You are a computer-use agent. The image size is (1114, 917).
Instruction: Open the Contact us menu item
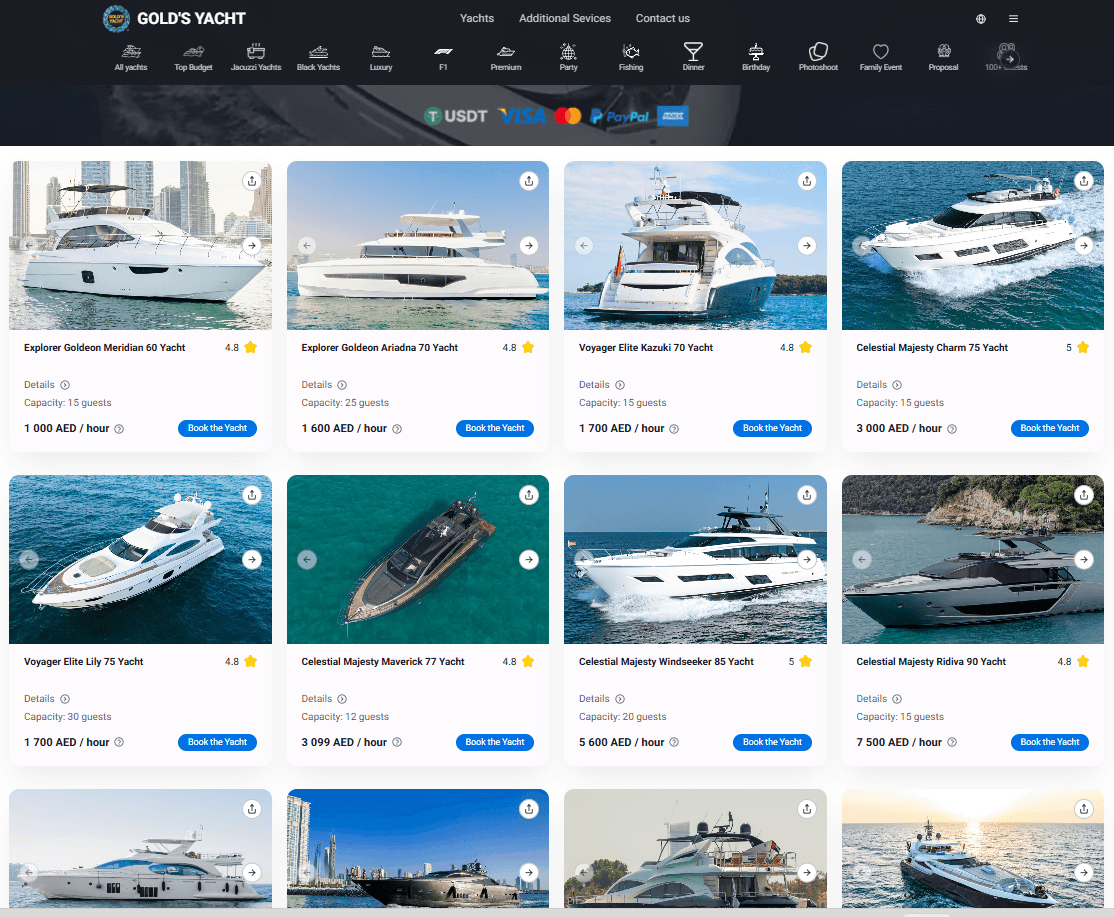pyautogui.click(x=663, y=18)
